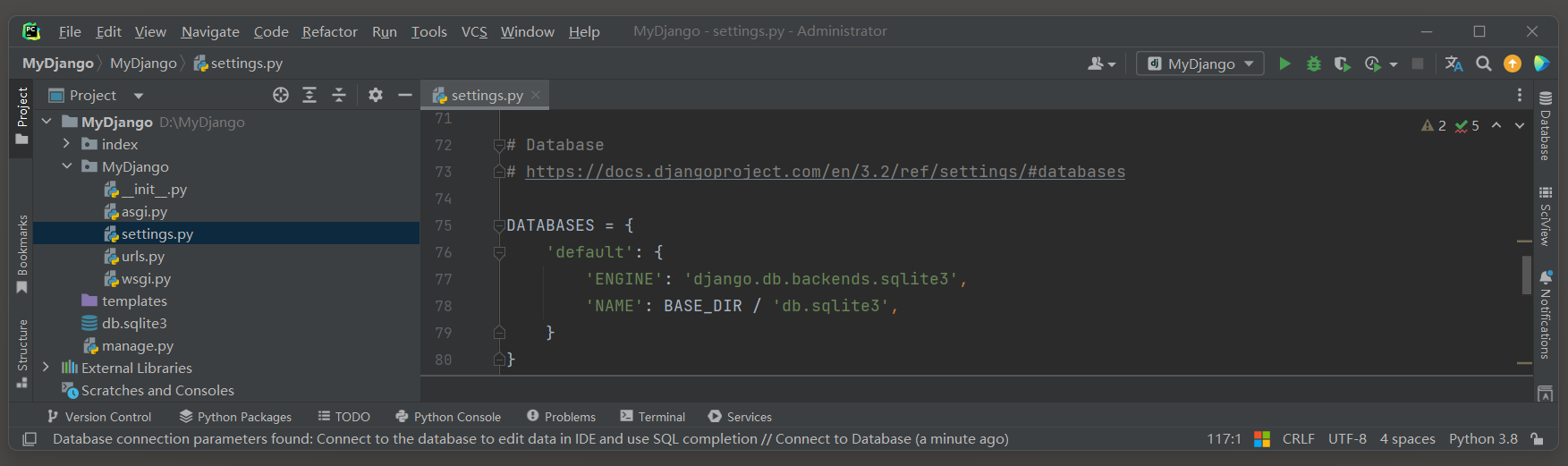Open the File menu
This screenshot has width=1568, height=466.
[x=70, y=31]
